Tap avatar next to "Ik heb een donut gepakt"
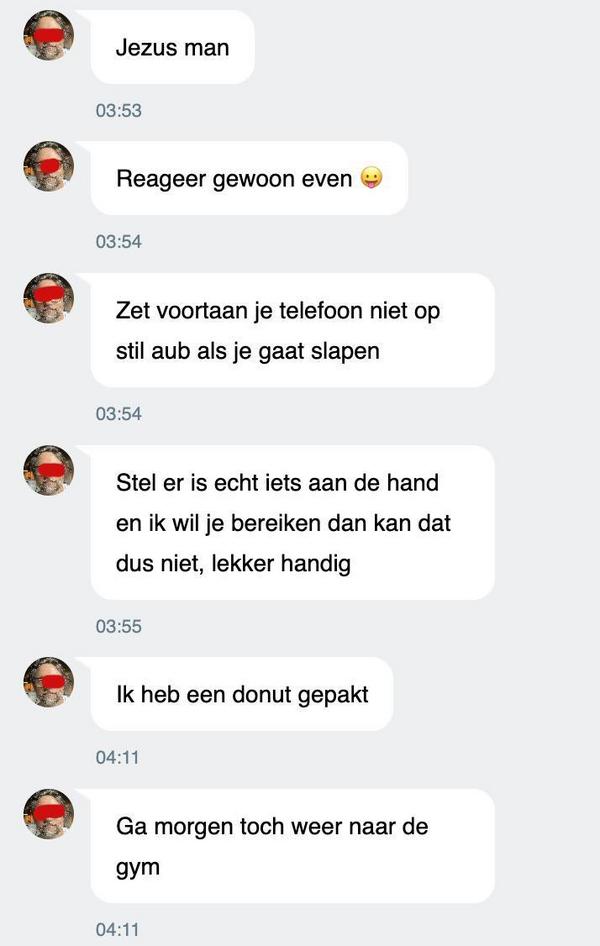Screen dimensions: 600x946 (x=48, y=682)
